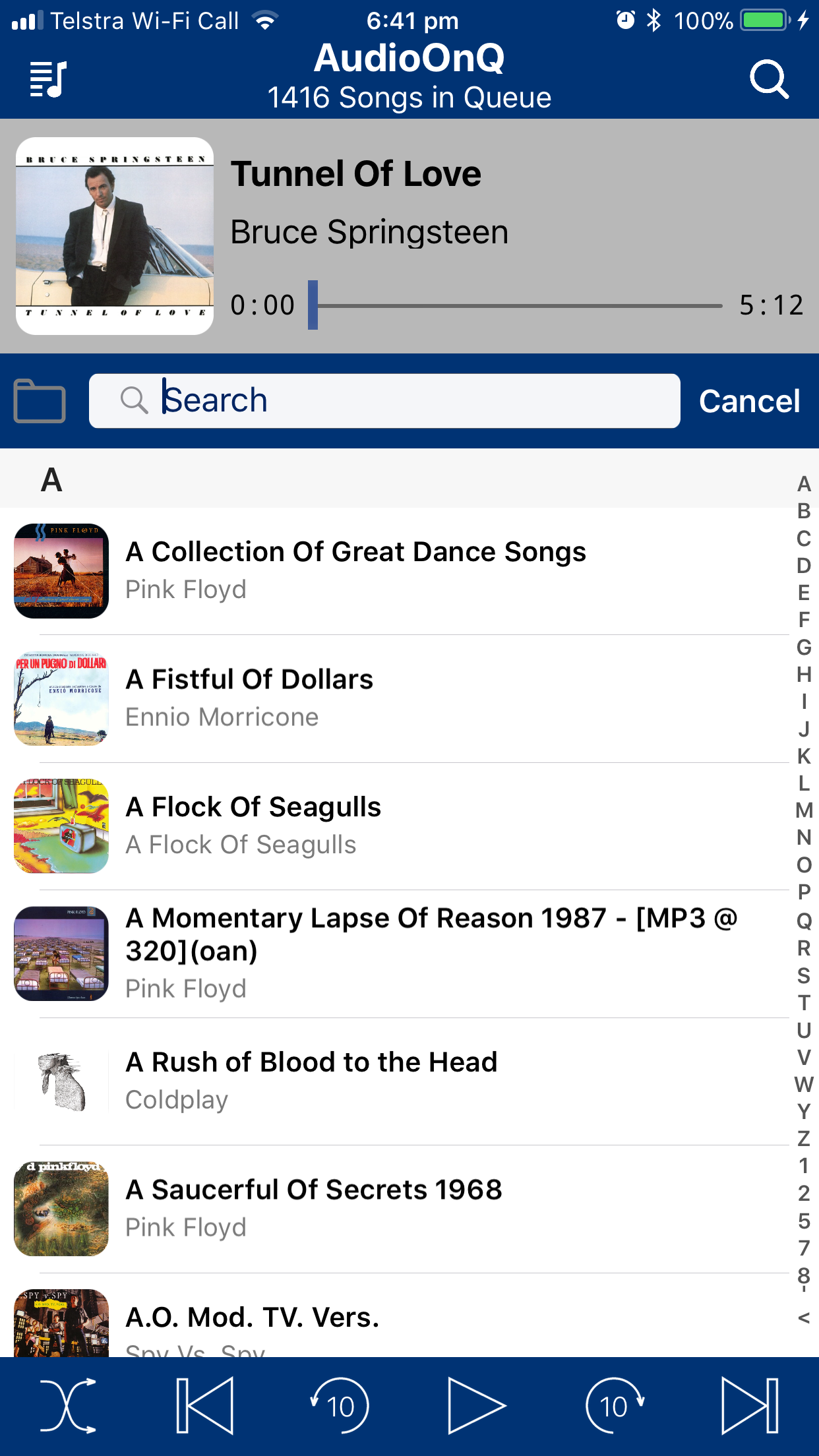Skip to next track
The height and width of the screenshot is (1456, 819).
pyautogui.click(x=750, y=1406)
